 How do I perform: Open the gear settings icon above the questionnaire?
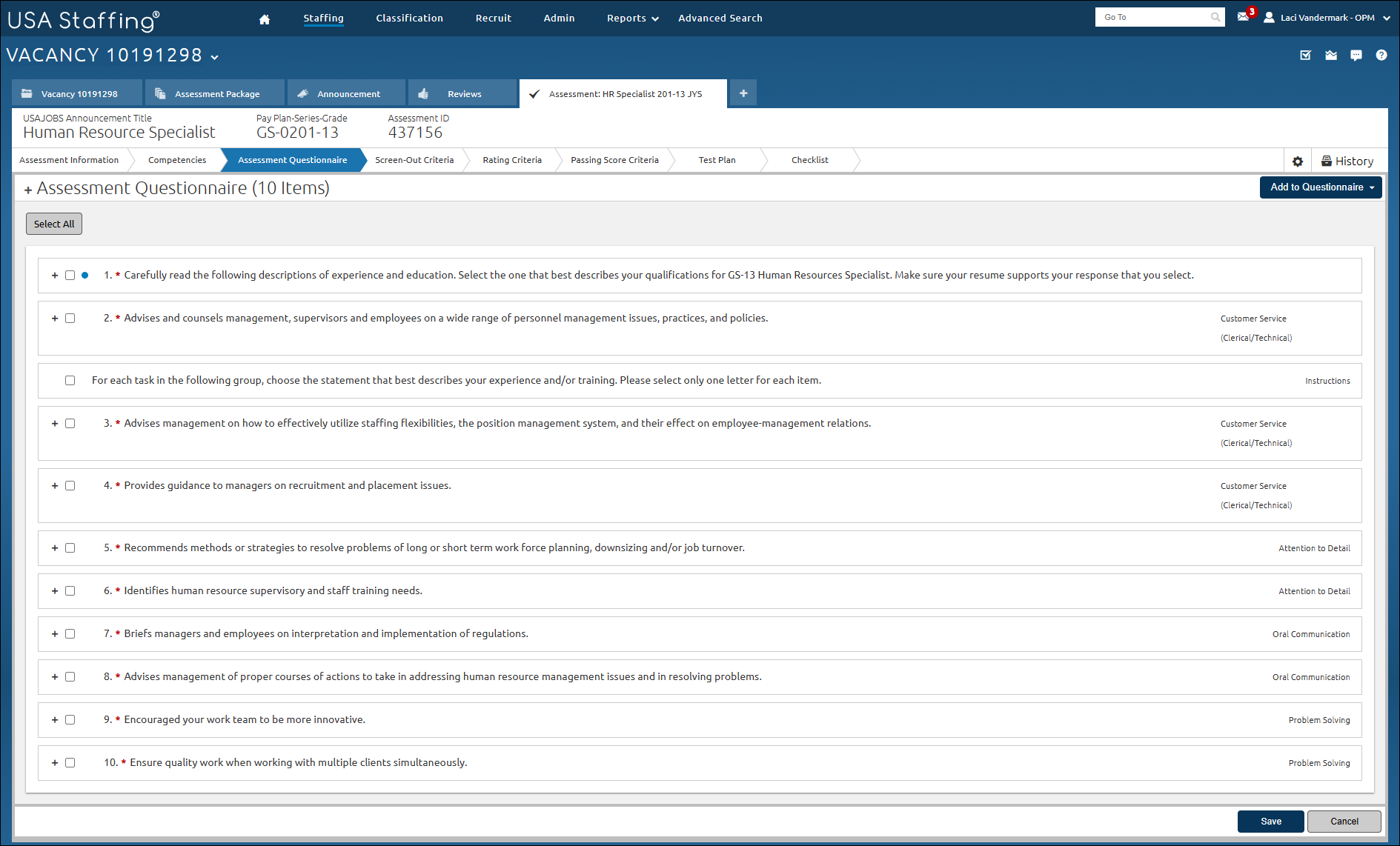point(1298,160)
